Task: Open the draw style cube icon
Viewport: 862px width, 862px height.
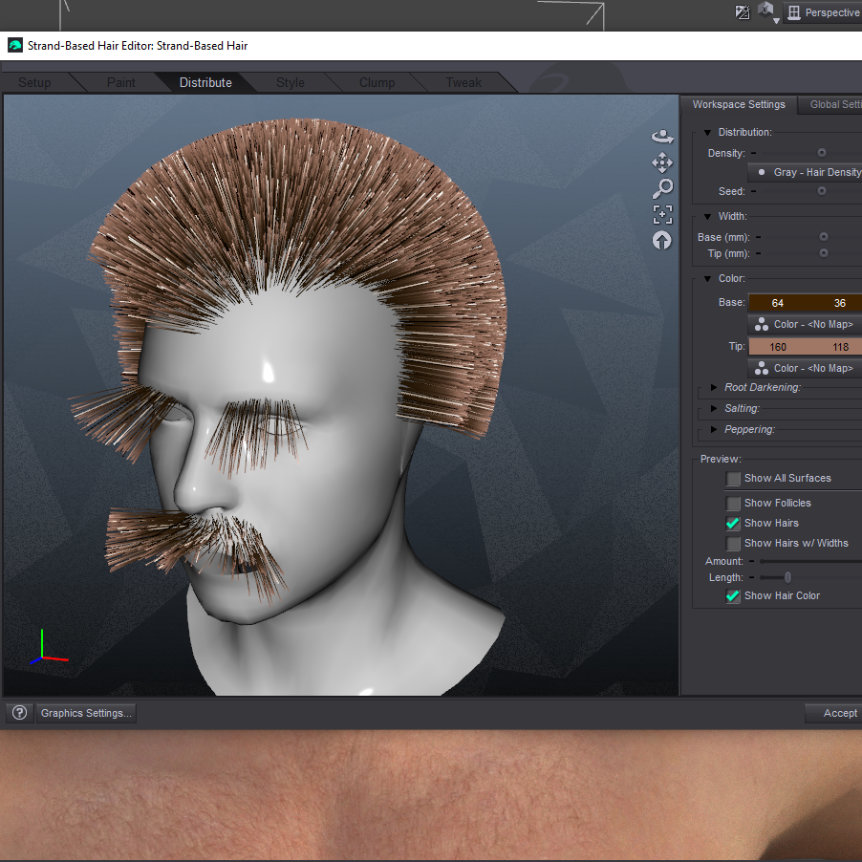Action: [766, 11]
